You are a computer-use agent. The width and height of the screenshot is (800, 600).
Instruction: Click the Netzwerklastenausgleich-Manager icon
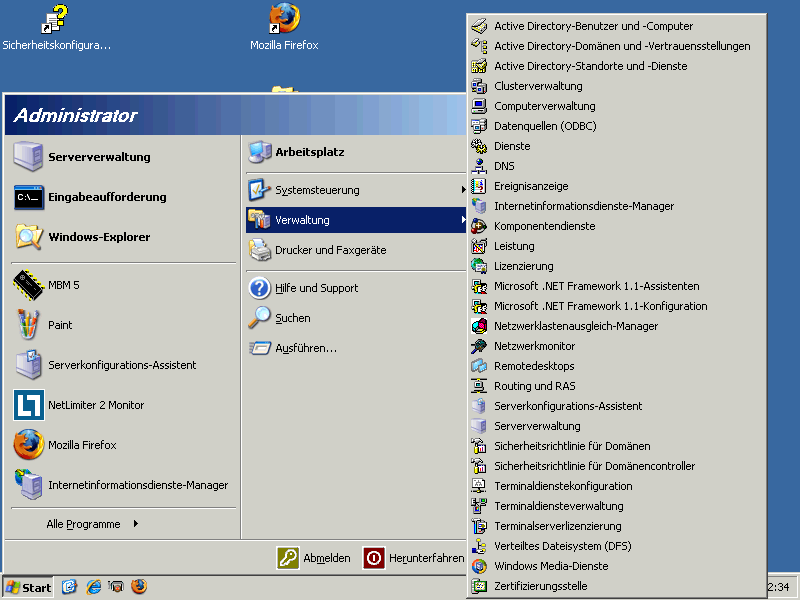pos(479,326)
